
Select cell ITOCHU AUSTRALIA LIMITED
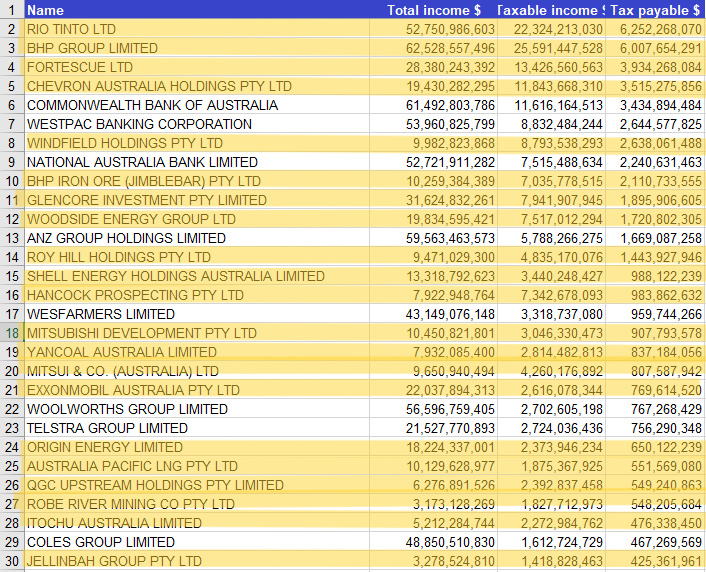[197, 523]
